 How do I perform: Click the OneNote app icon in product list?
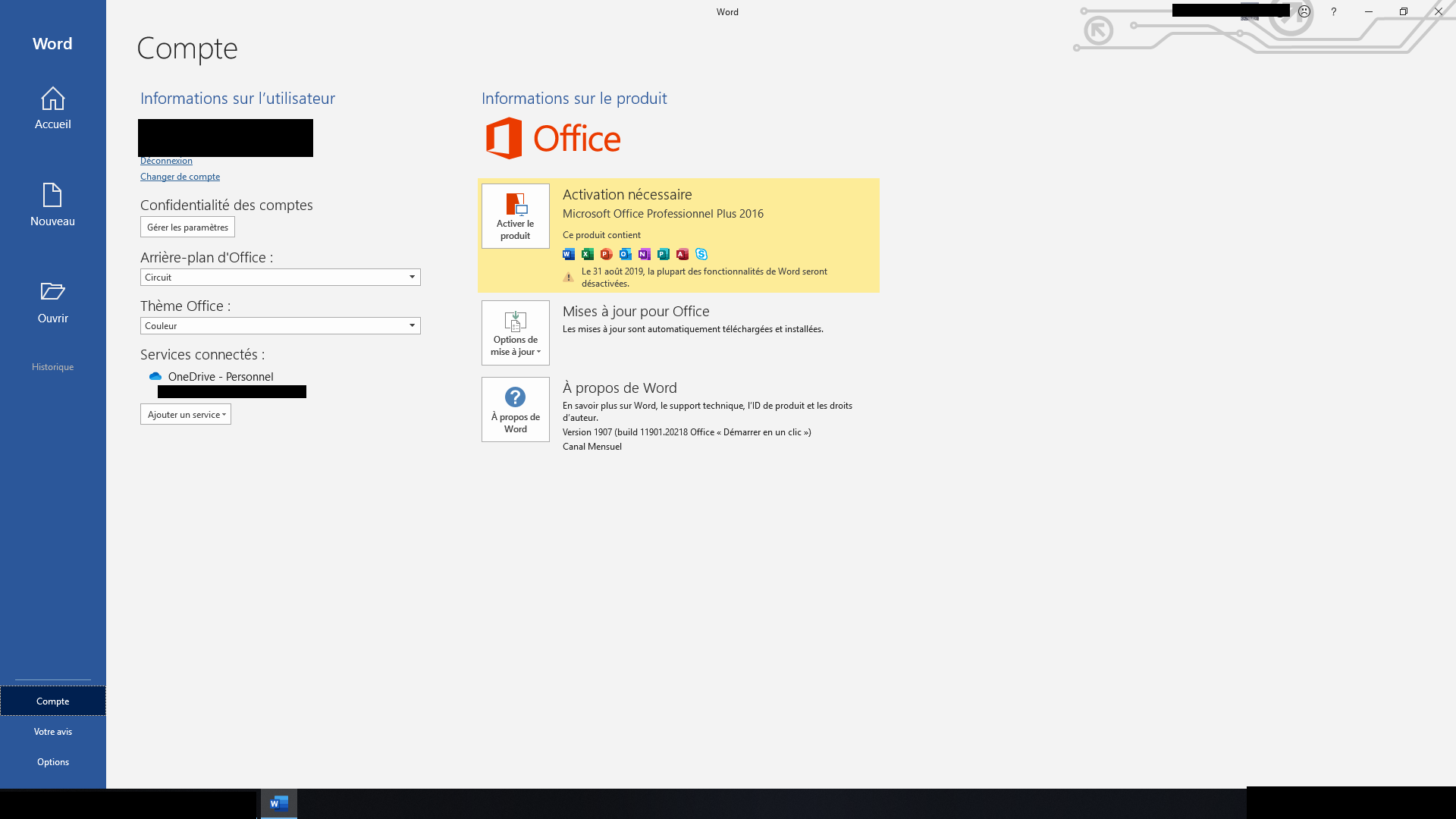click(x=645, y=254)
